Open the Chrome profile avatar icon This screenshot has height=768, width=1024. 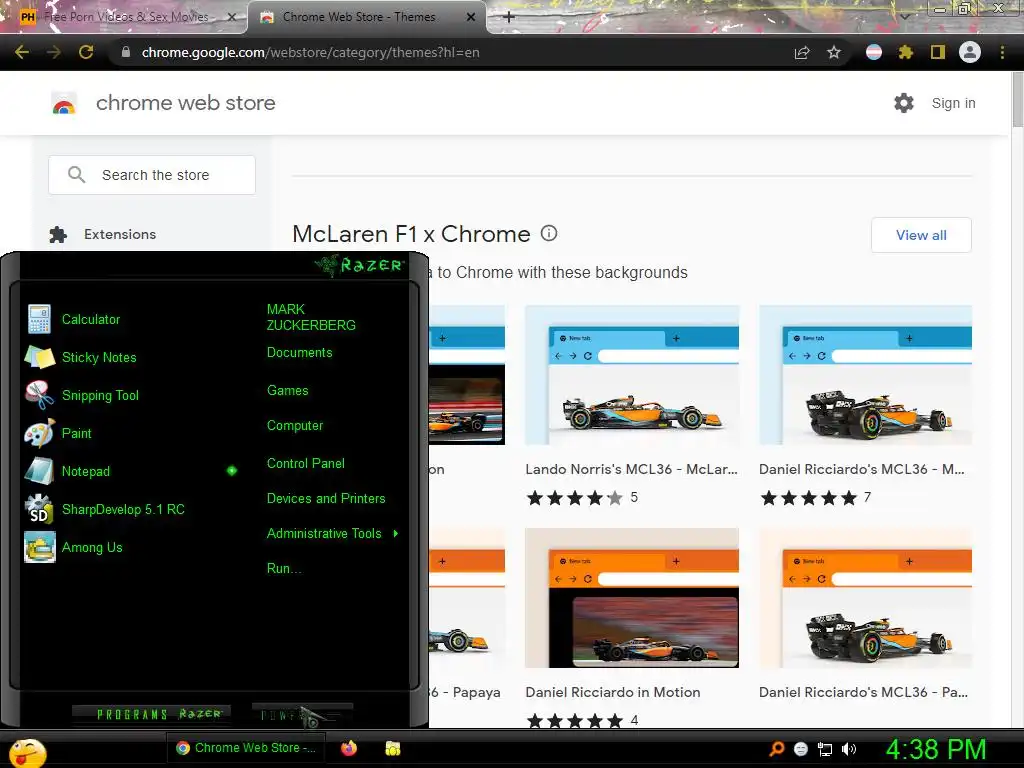(x=970, y=52)
